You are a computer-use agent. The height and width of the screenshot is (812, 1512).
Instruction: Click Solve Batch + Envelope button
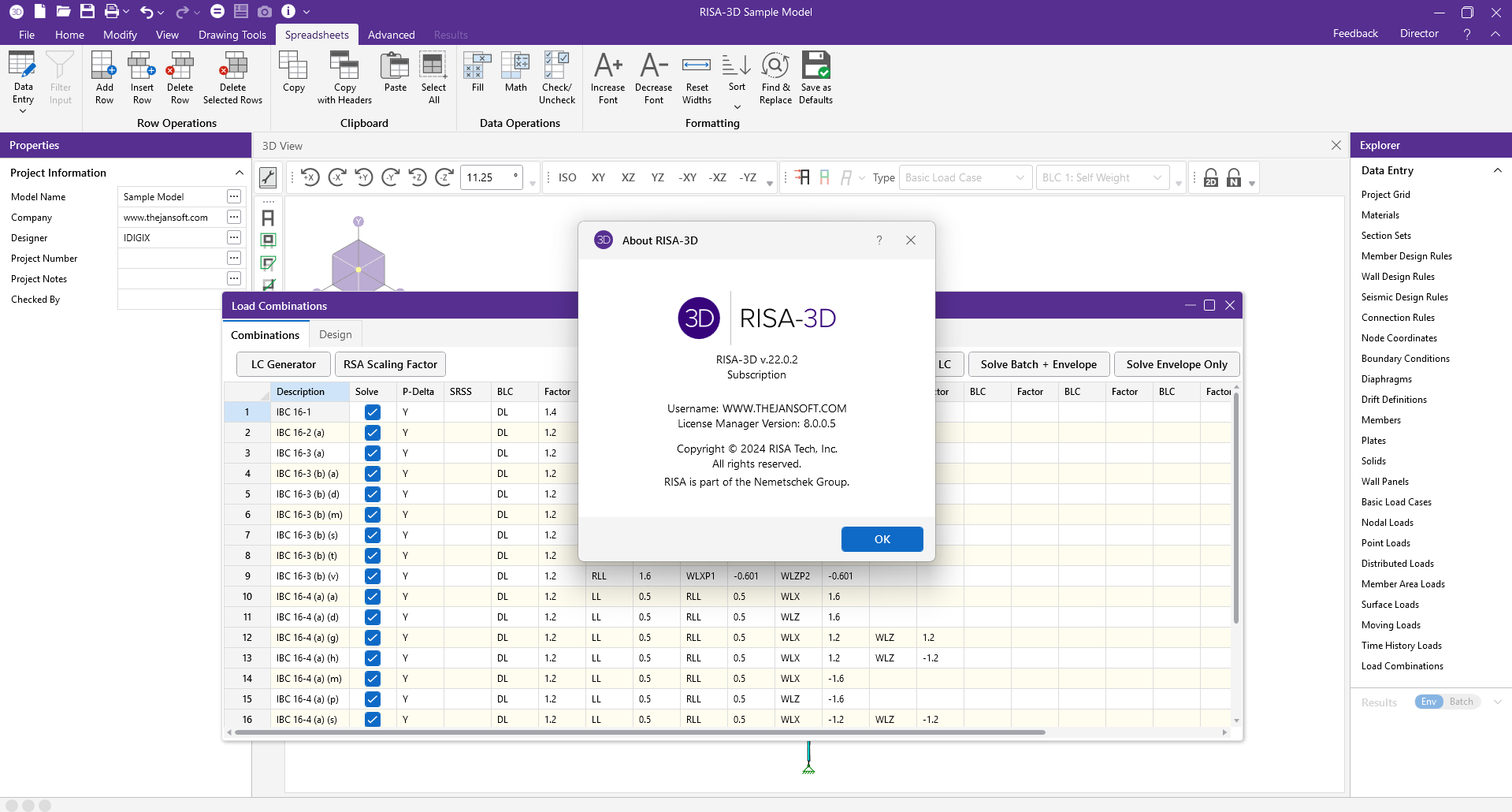coord(1038,364)
